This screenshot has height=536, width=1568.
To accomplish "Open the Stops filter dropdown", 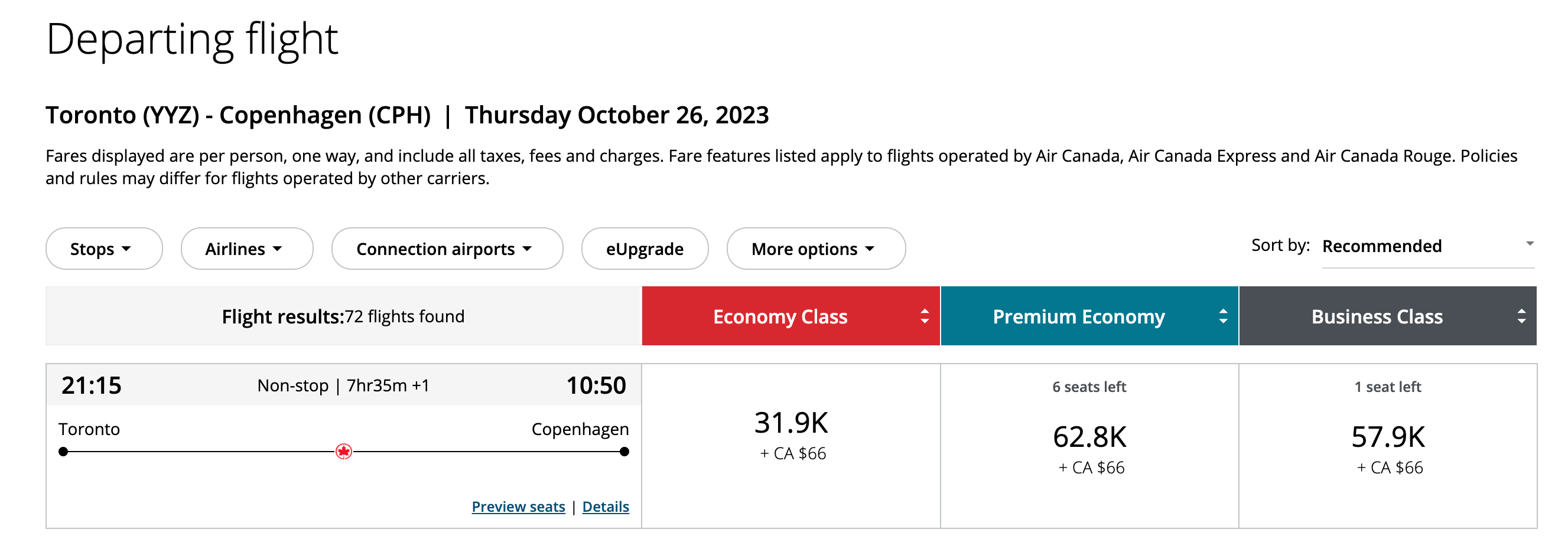I will point(103,249).
